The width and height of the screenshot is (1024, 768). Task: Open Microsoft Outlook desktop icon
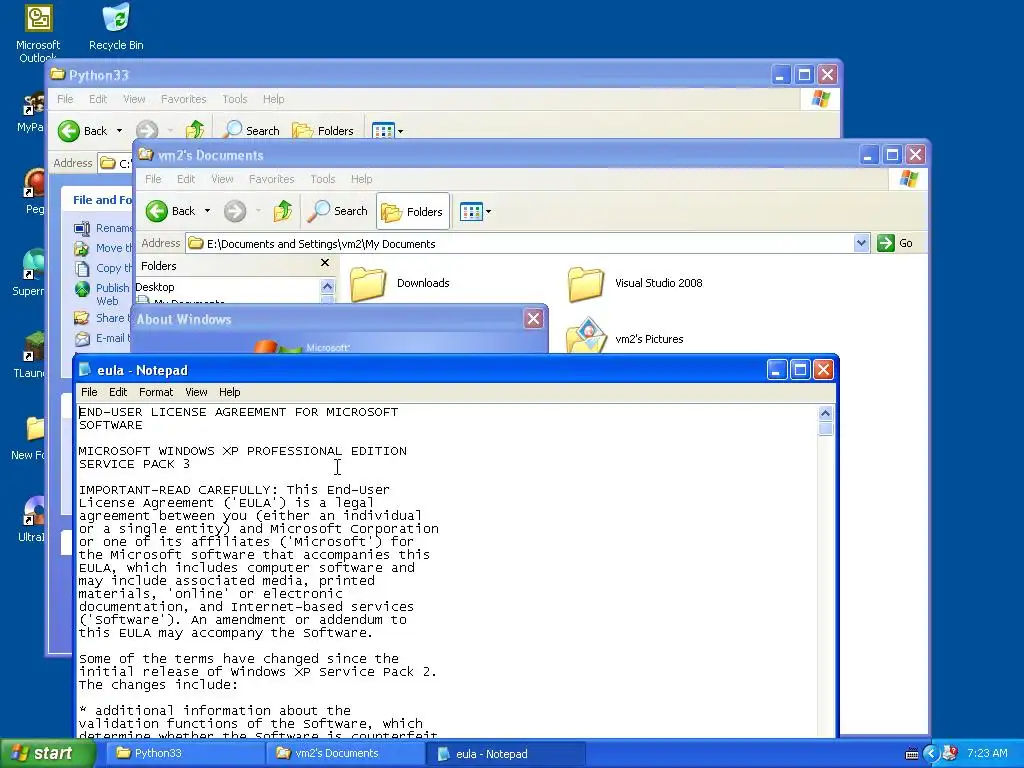point(38,33)
